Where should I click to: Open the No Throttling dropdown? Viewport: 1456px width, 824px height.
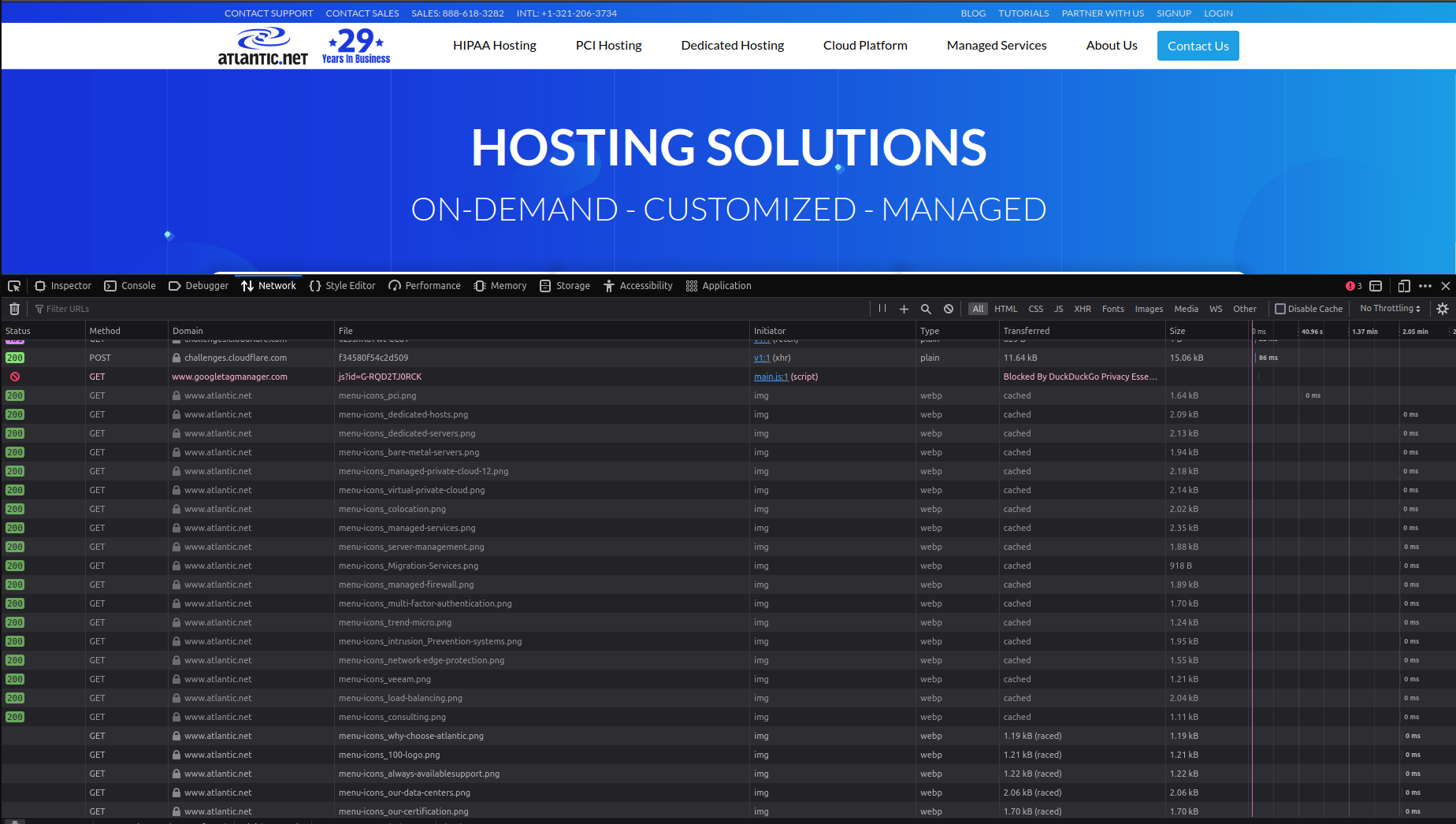[1390, 309]
